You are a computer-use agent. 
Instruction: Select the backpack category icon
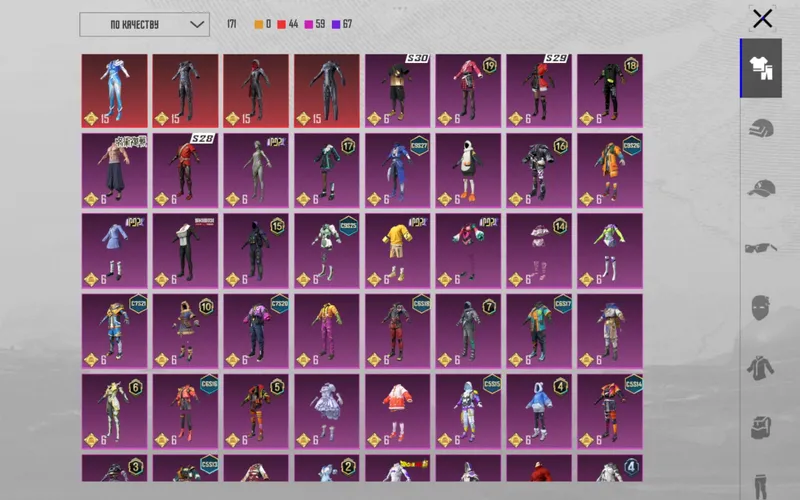click(761, 428)
